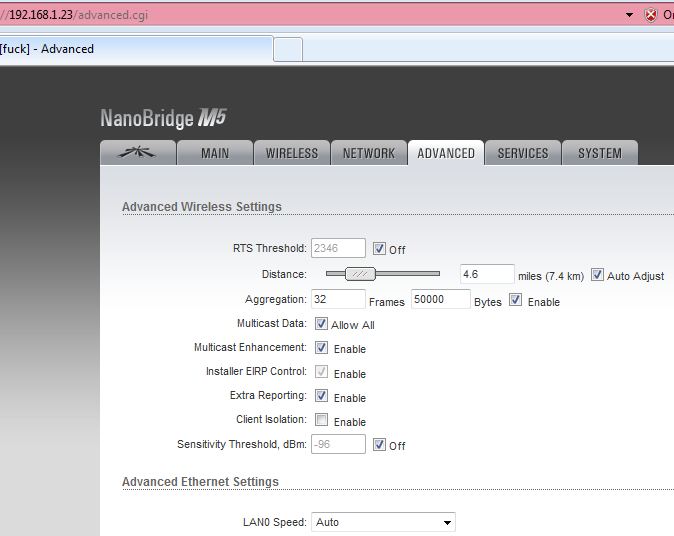The width and height of the screenshot is (674, 536).
Task: Toggle Sensitivity Threshold Off checkbox
Action: click(x=379, y=444)
